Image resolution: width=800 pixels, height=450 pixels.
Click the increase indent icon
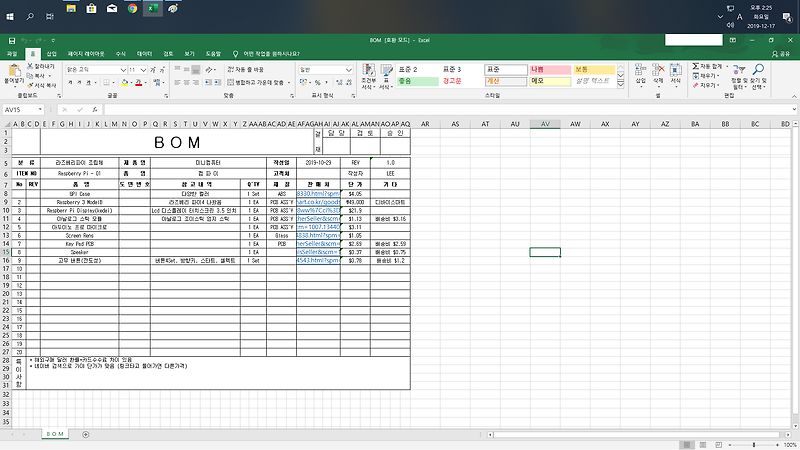pyautogui.click(x=217, y=82)
